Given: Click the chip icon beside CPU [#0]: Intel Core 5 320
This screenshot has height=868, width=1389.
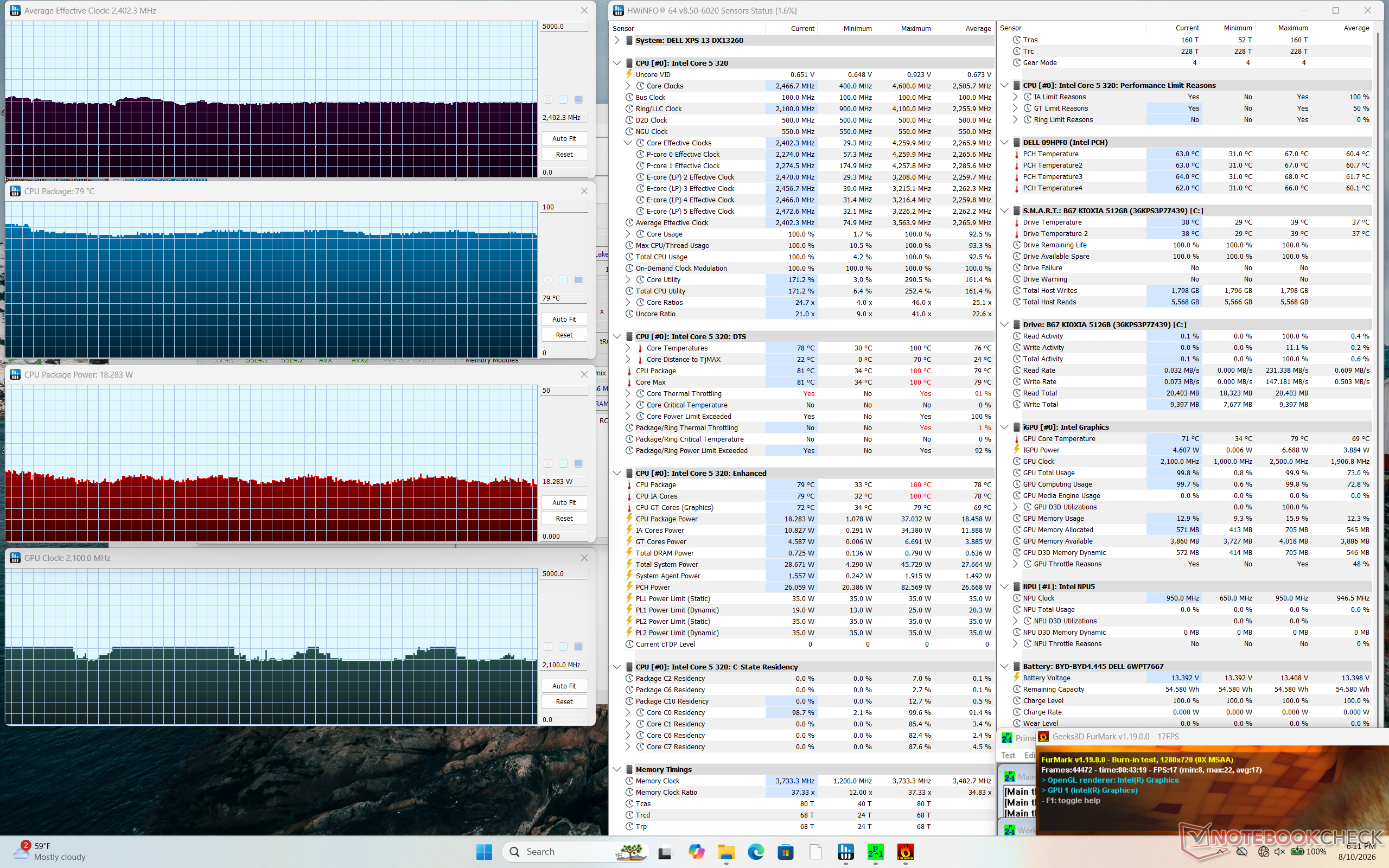Looking at the screenshot, I should coord(629,63).
